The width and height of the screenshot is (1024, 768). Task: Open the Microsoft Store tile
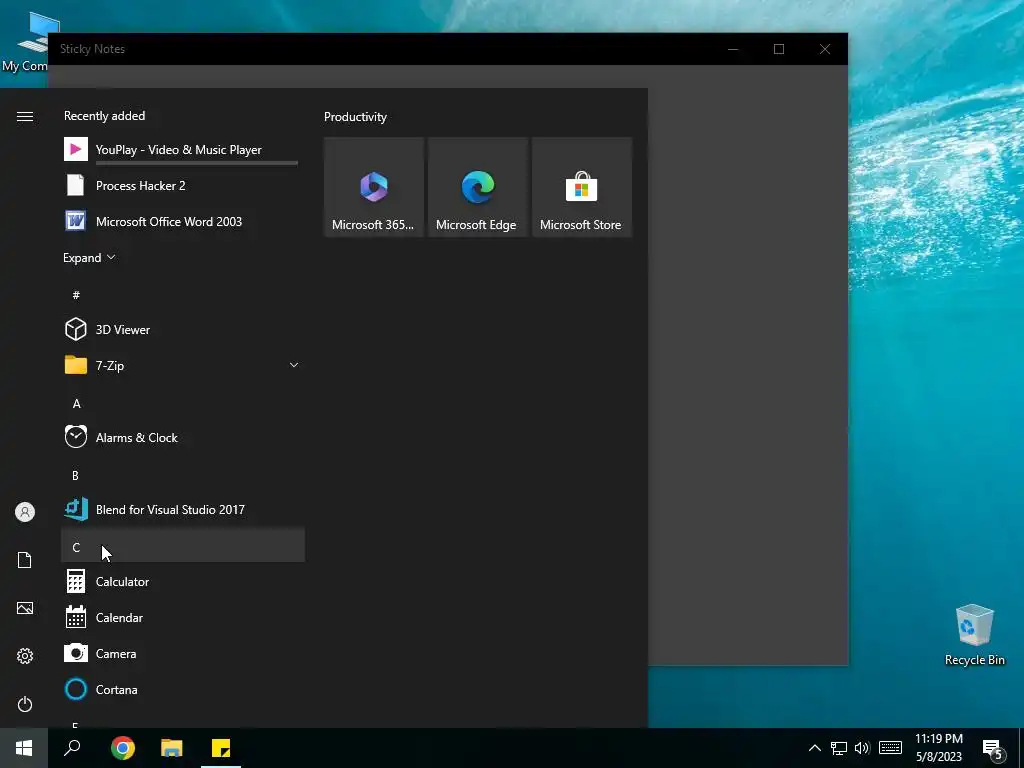pyautogui.click(x=582, y=187)
